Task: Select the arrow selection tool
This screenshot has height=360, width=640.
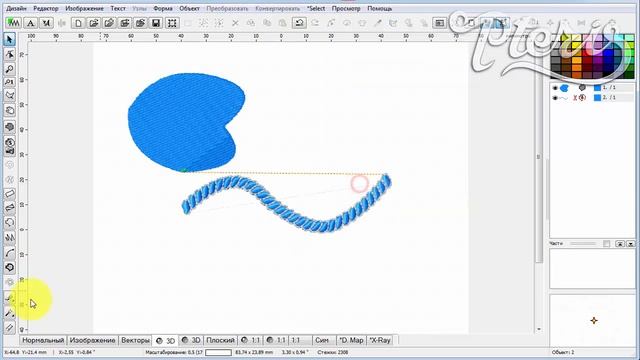Action: coord(9,39)
